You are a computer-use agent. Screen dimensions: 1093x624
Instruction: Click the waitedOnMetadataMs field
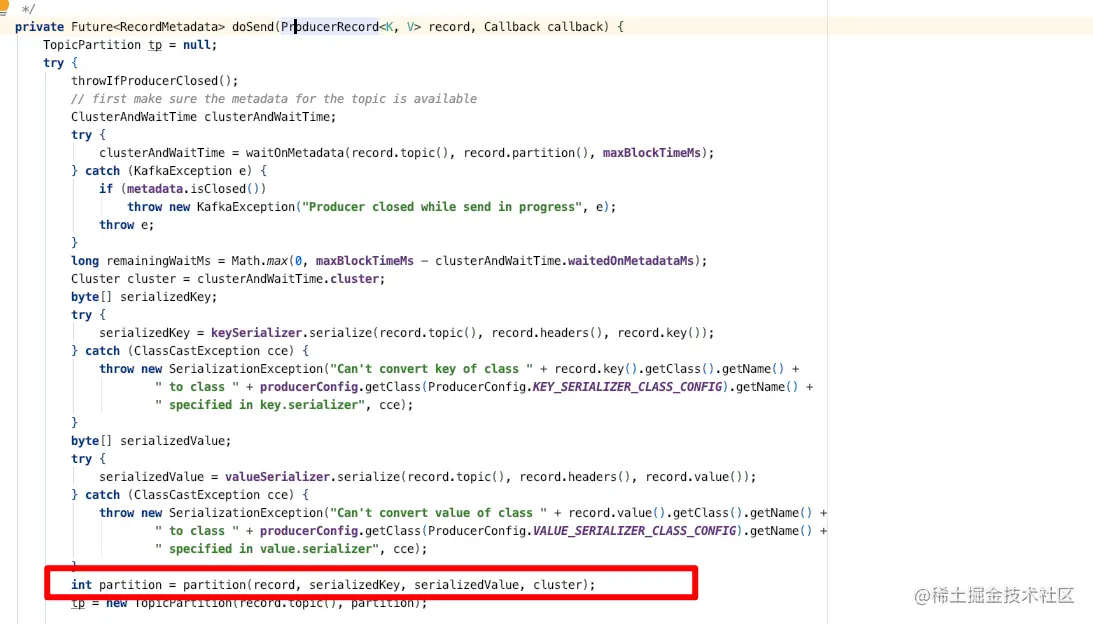point(630,261)
